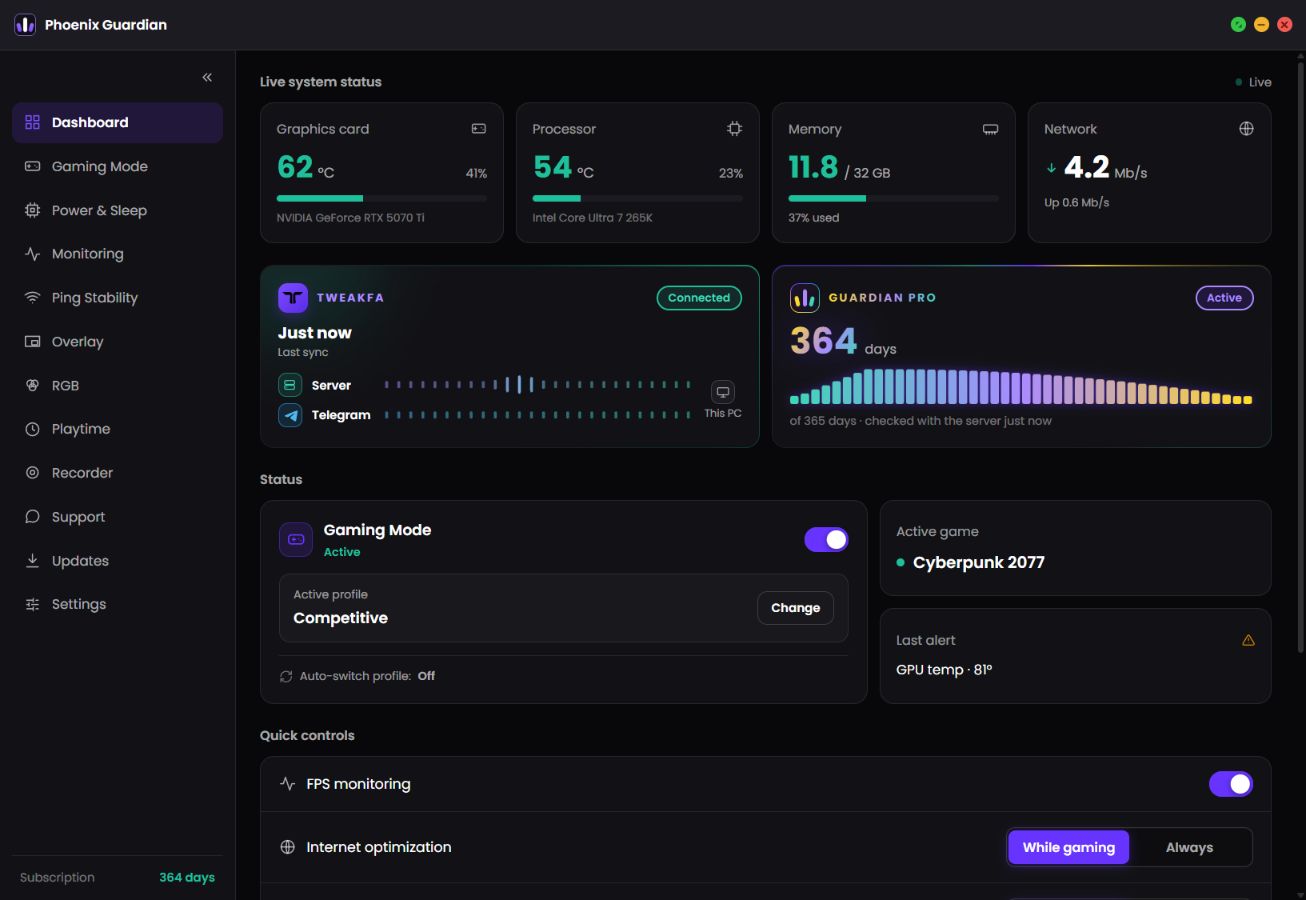Click the Just now last sync text

tap(314, 333)
